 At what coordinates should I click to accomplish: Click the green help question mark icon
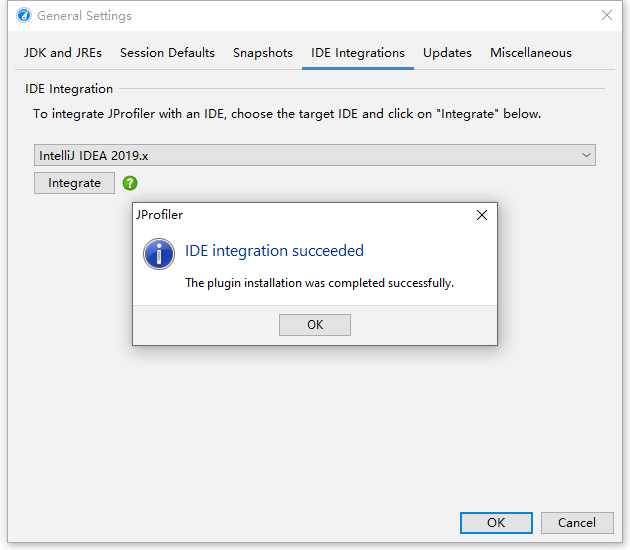click(x=130, y=183)
